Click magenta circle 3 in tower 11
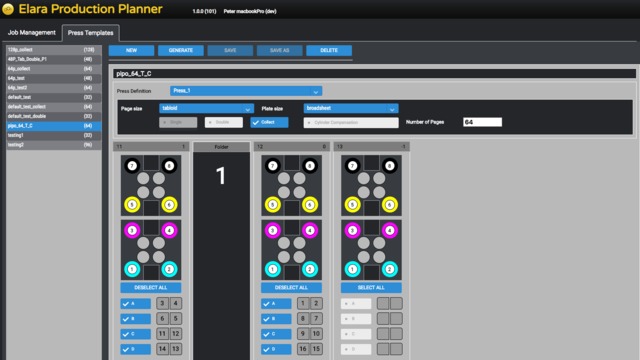The image size is (640, 360). pyautogui.click(x=132, y=231)
